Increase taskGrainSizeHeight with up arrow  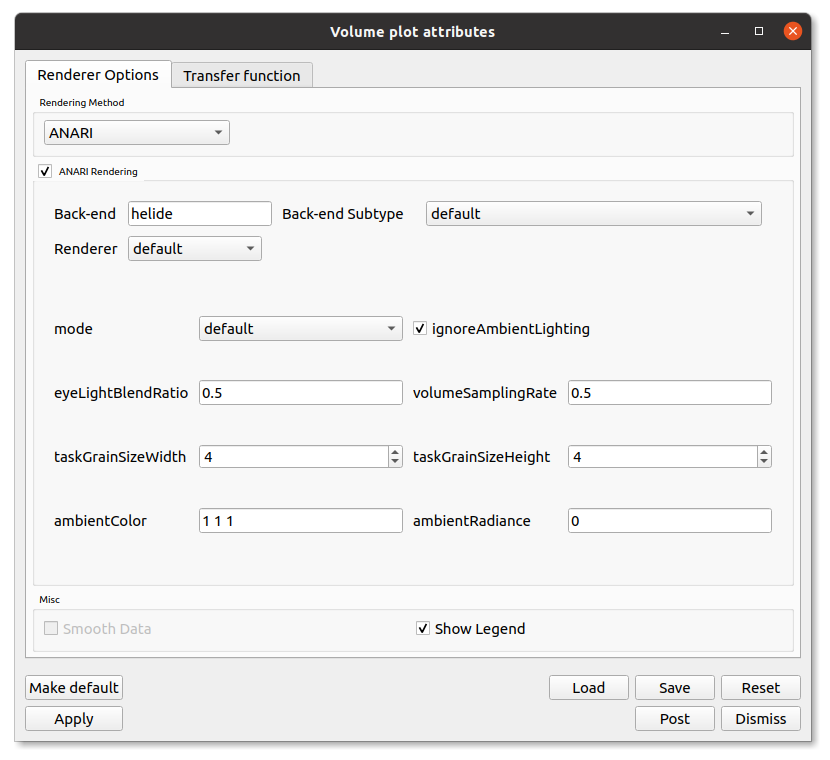[x=764, y=451]
